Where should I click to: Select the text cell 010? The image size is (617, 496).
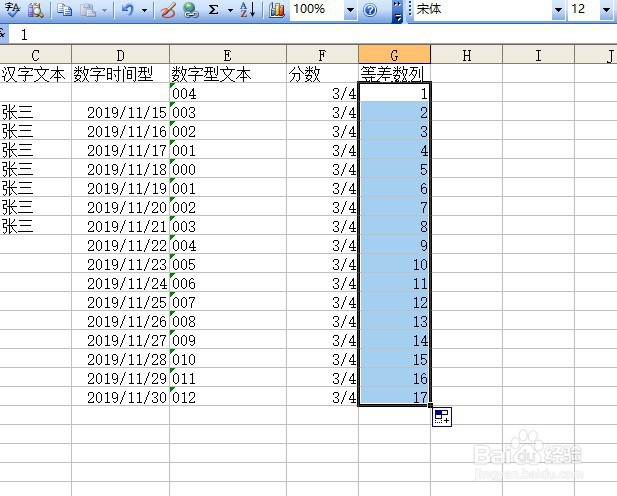(228, 359)
